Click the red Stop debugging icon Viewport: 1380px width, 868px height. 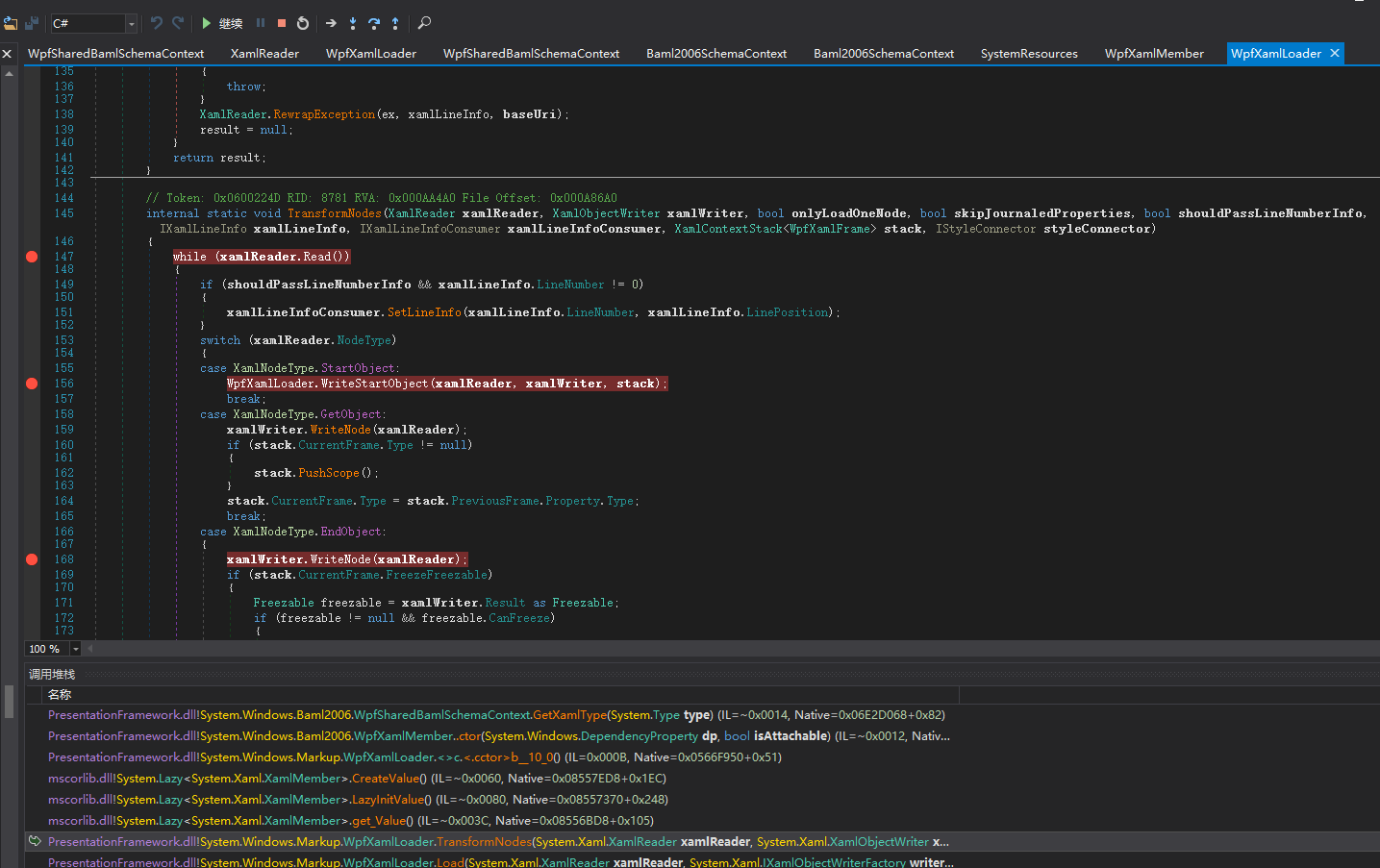[x=282, y=23]
